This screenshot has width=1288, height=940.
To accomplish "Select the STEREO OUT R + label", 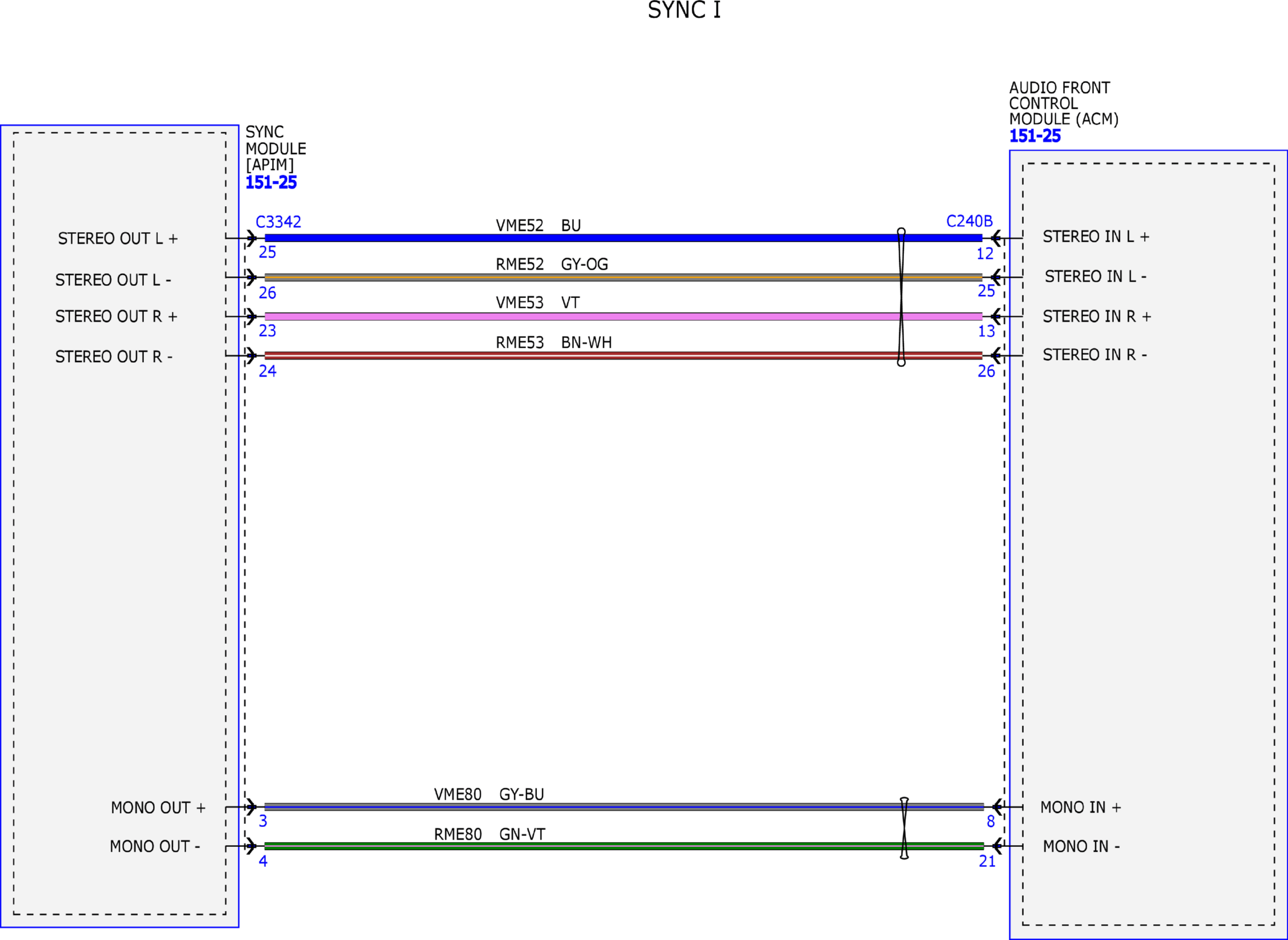I will coord(116,317).
